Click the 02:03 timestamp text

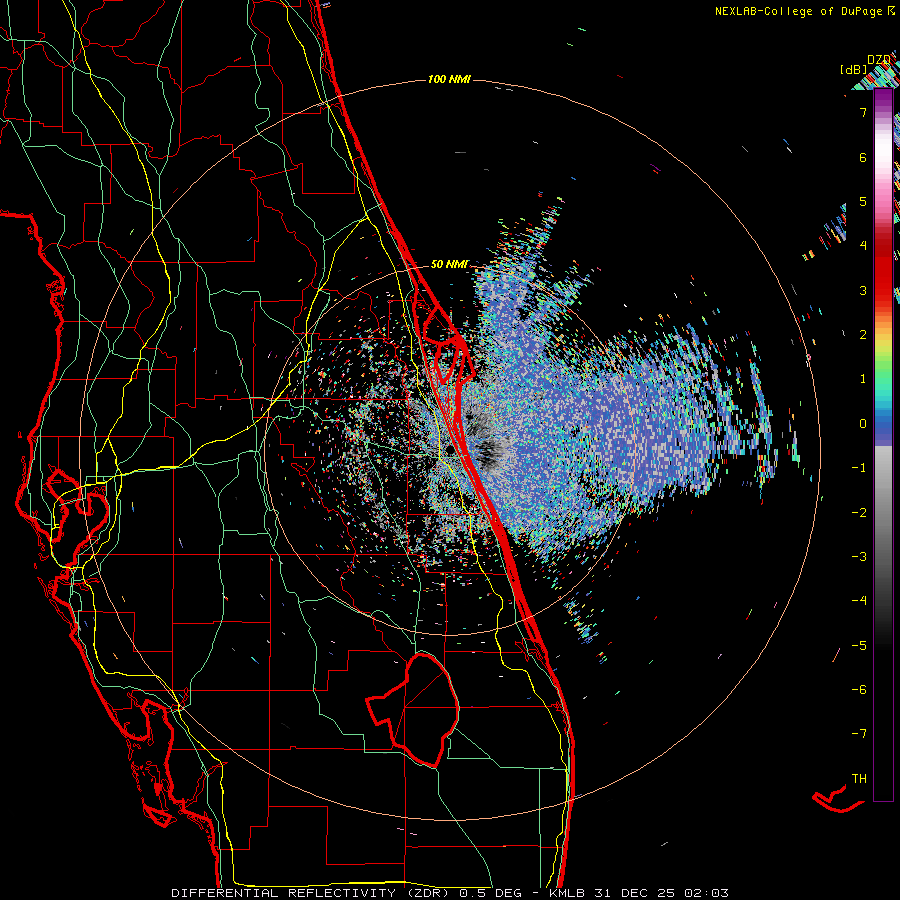[x=706, y=893]
